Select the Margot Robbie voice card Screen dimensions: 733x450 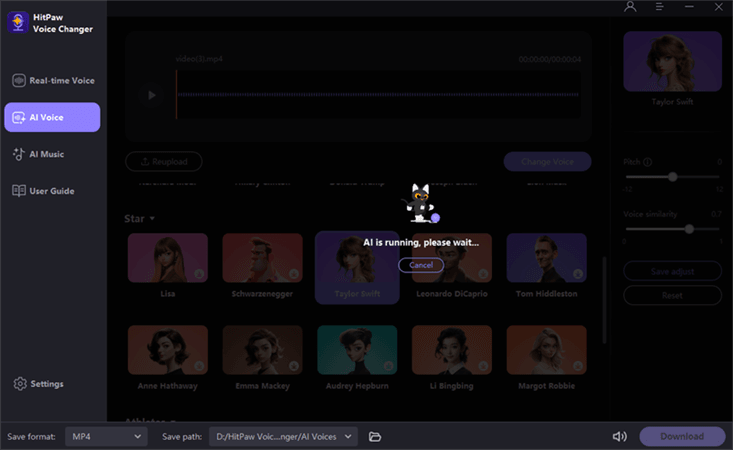546,358
